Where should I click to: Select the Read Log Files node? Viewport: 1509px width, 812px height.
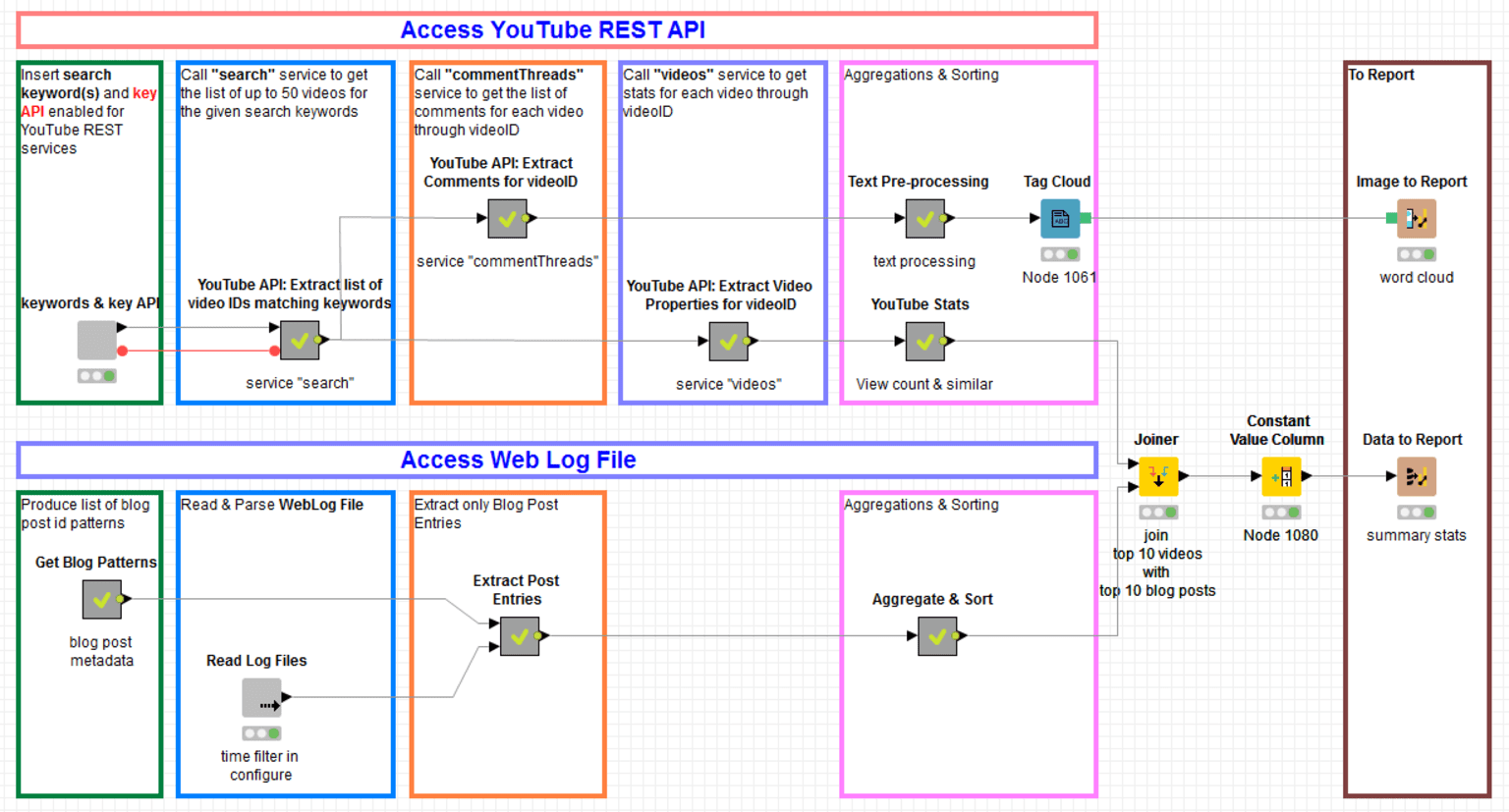pyautogui.click(x=261, y=697)
